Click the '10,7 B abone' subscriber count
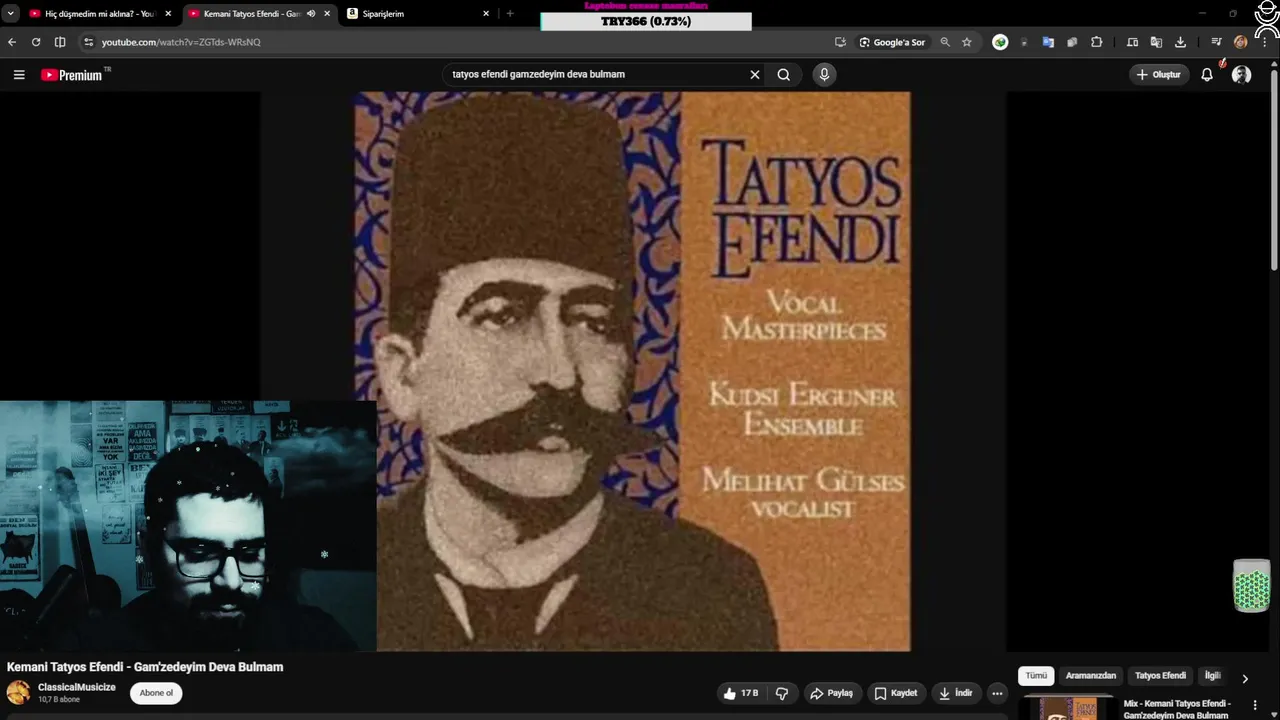 (x=59, y=700)
